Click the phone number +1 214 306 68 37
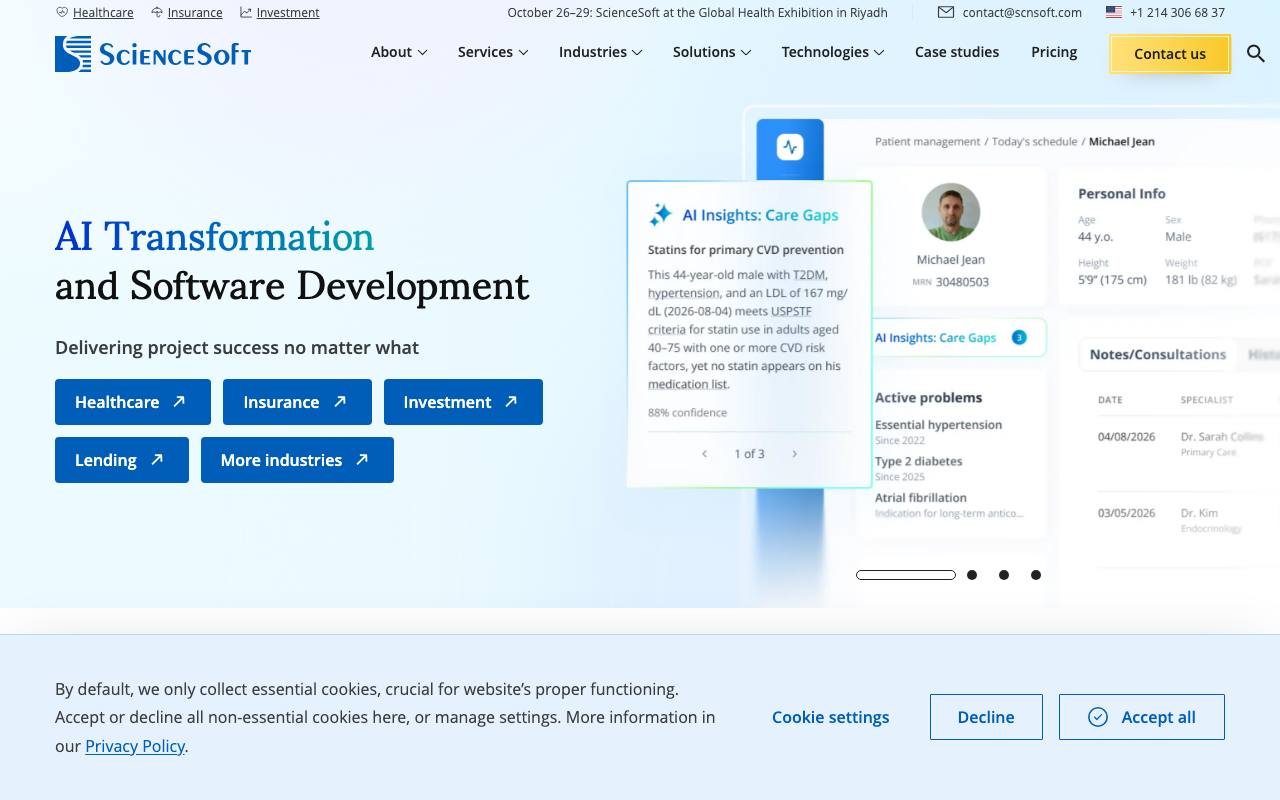Screen dimensions: 1280x800 (x=1177, y=12)
